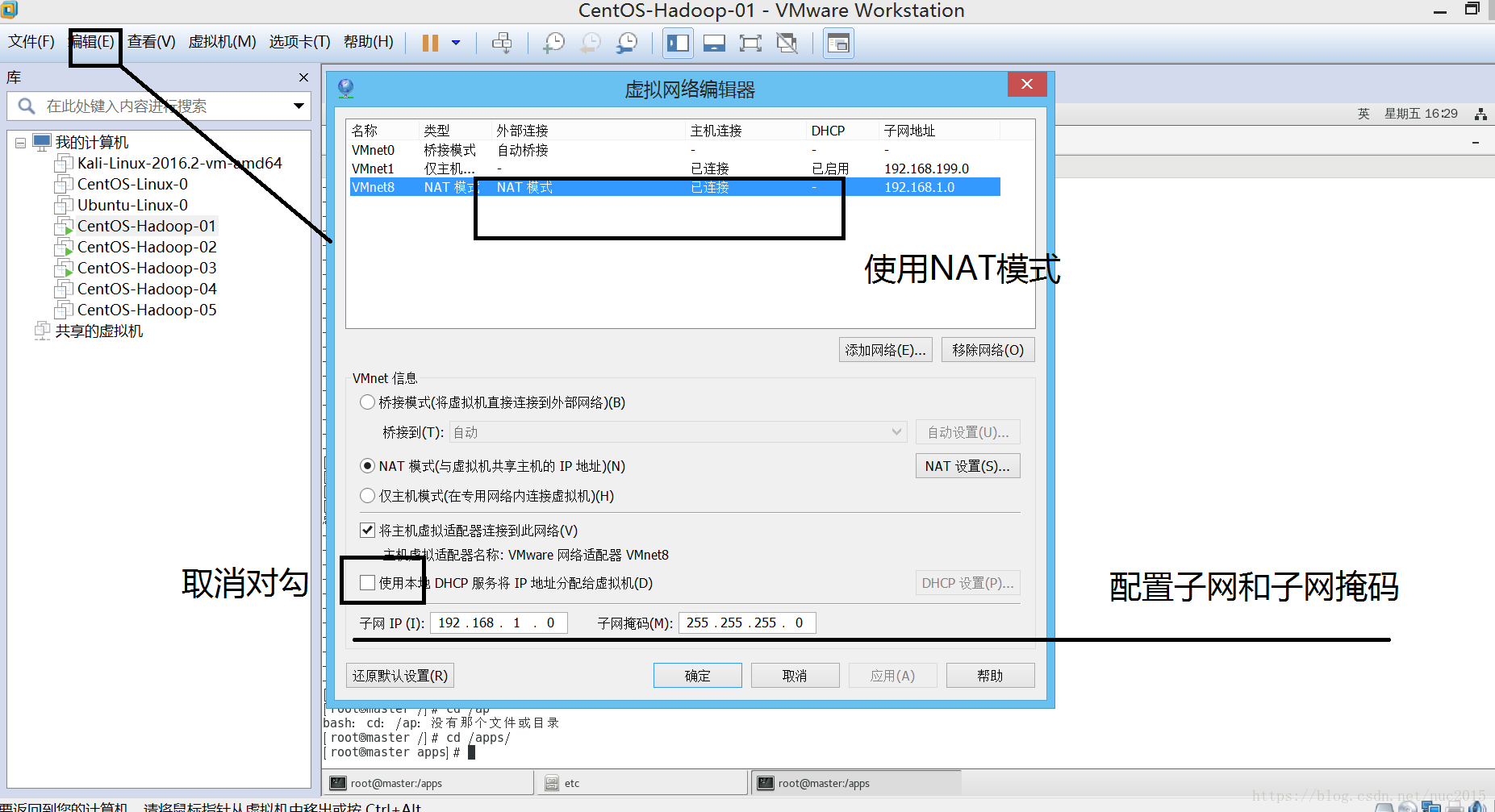Select the VMnet0 row in the network list
Image resolution: width=1495 pixels, height=812 pixels.
[675, 150]
